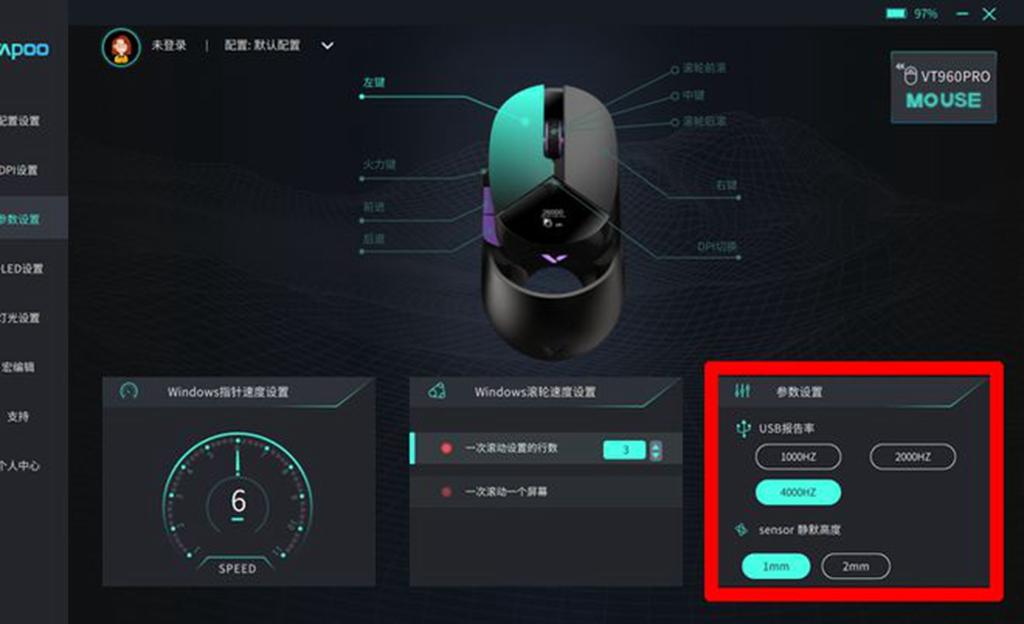Click the speedometer icon beside Windows指针速度设置
The image size is (1024, 624).
129,391
